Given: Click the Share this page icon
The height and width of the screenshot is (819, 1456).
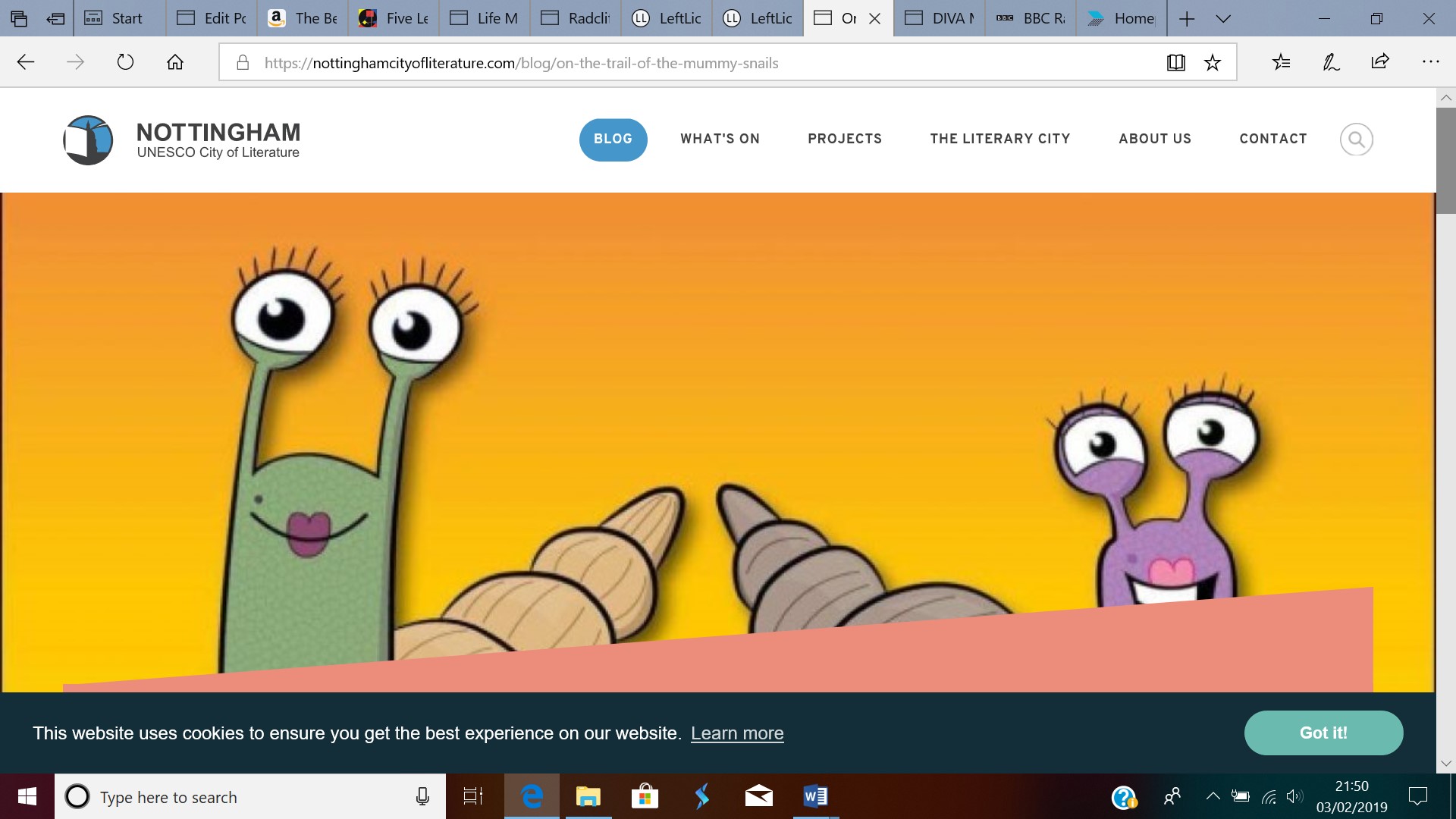Looking at the screenshot, I should (x=1380, y=62).
